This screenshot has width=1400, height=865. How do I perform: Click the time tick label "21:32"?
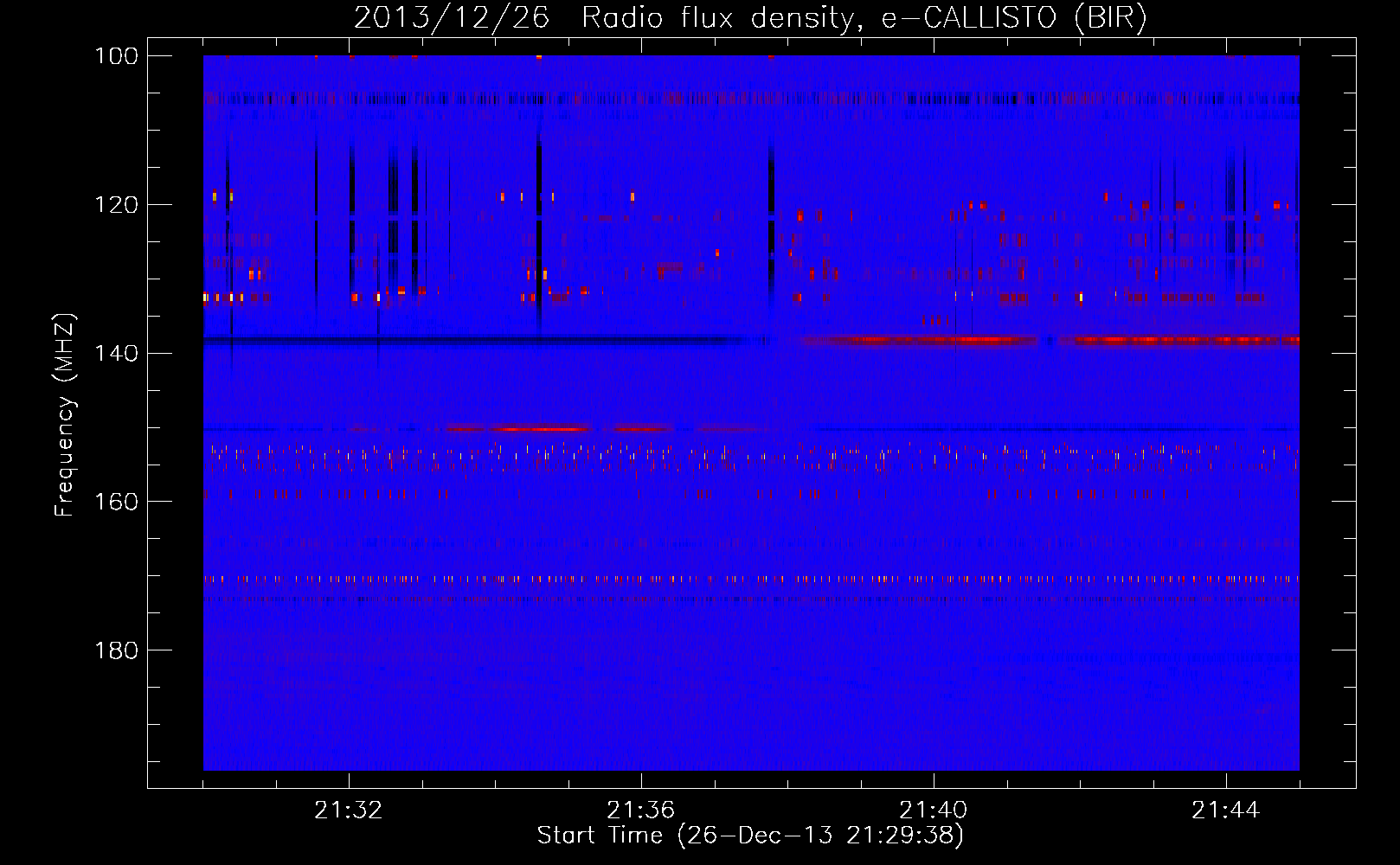tap(349, 811)
